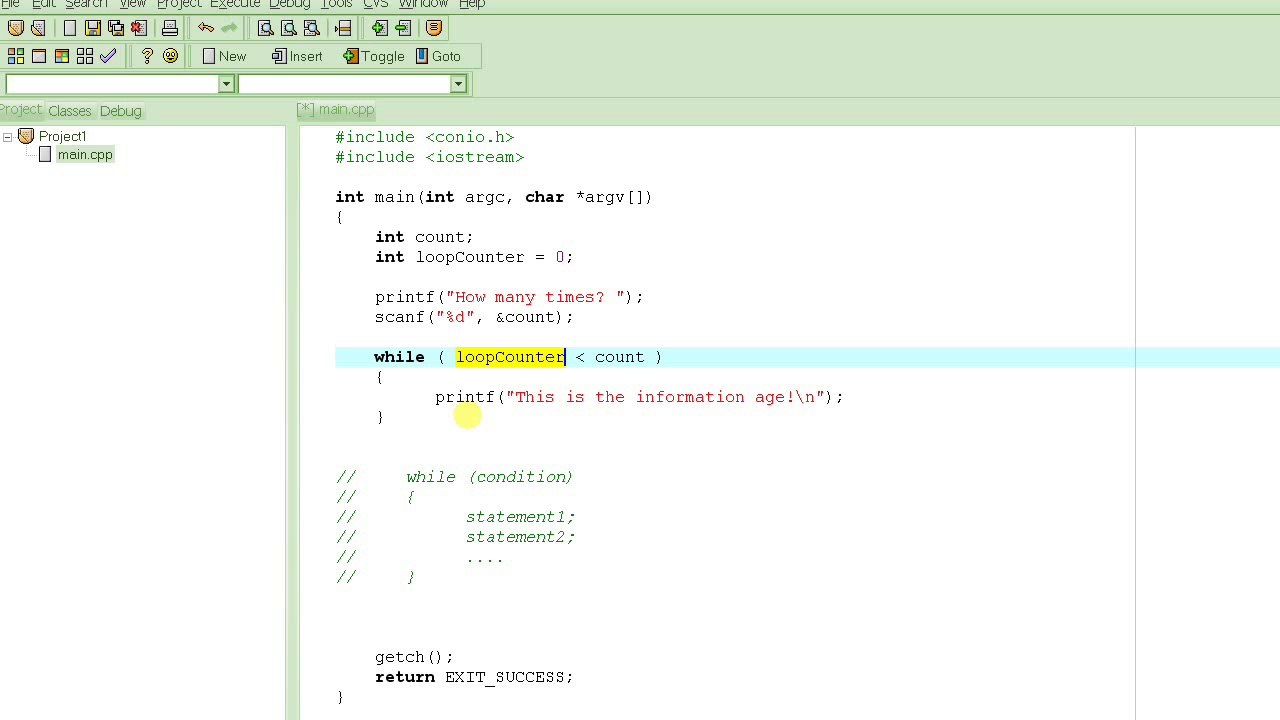Click the Go to Line icon
The image size is (1280, 720).
pyautogui.click(x=343, y=28)
